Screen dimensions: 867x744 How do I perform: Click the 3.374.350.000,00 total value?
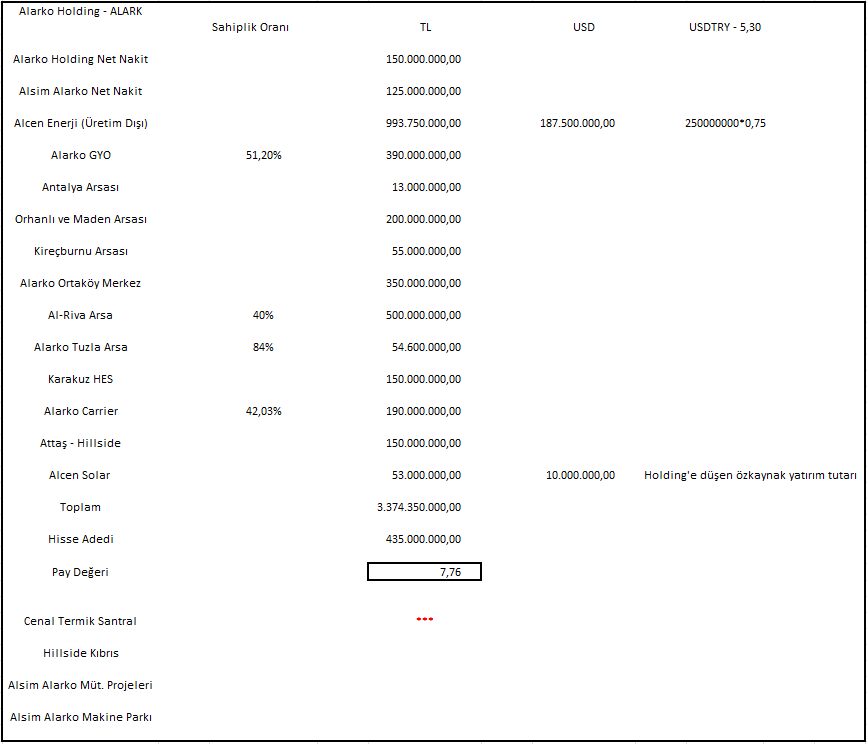(419, 508)
